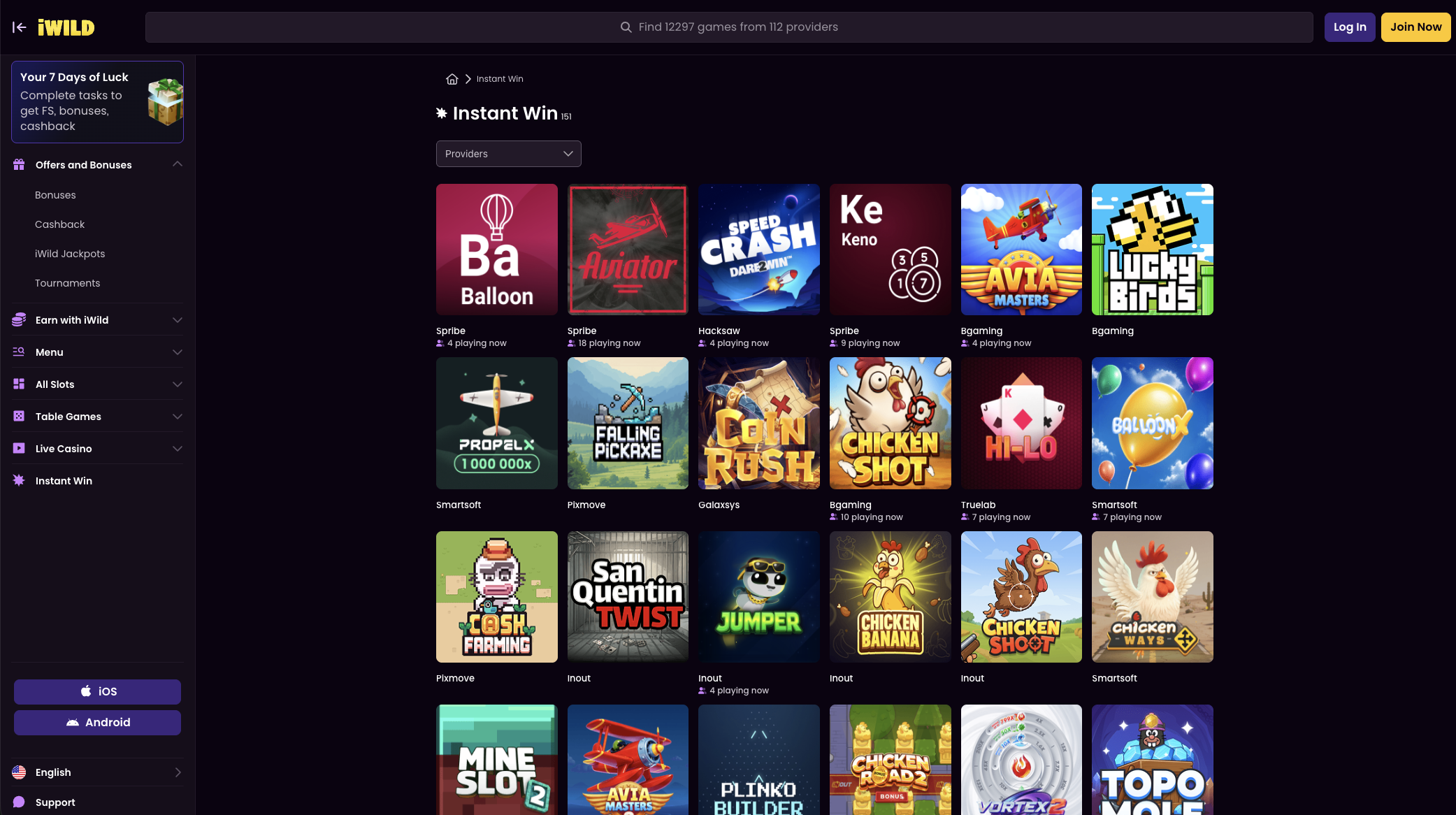Click the search magnifier icon
The image size is (1456, 815).
(x=626, y=27)
